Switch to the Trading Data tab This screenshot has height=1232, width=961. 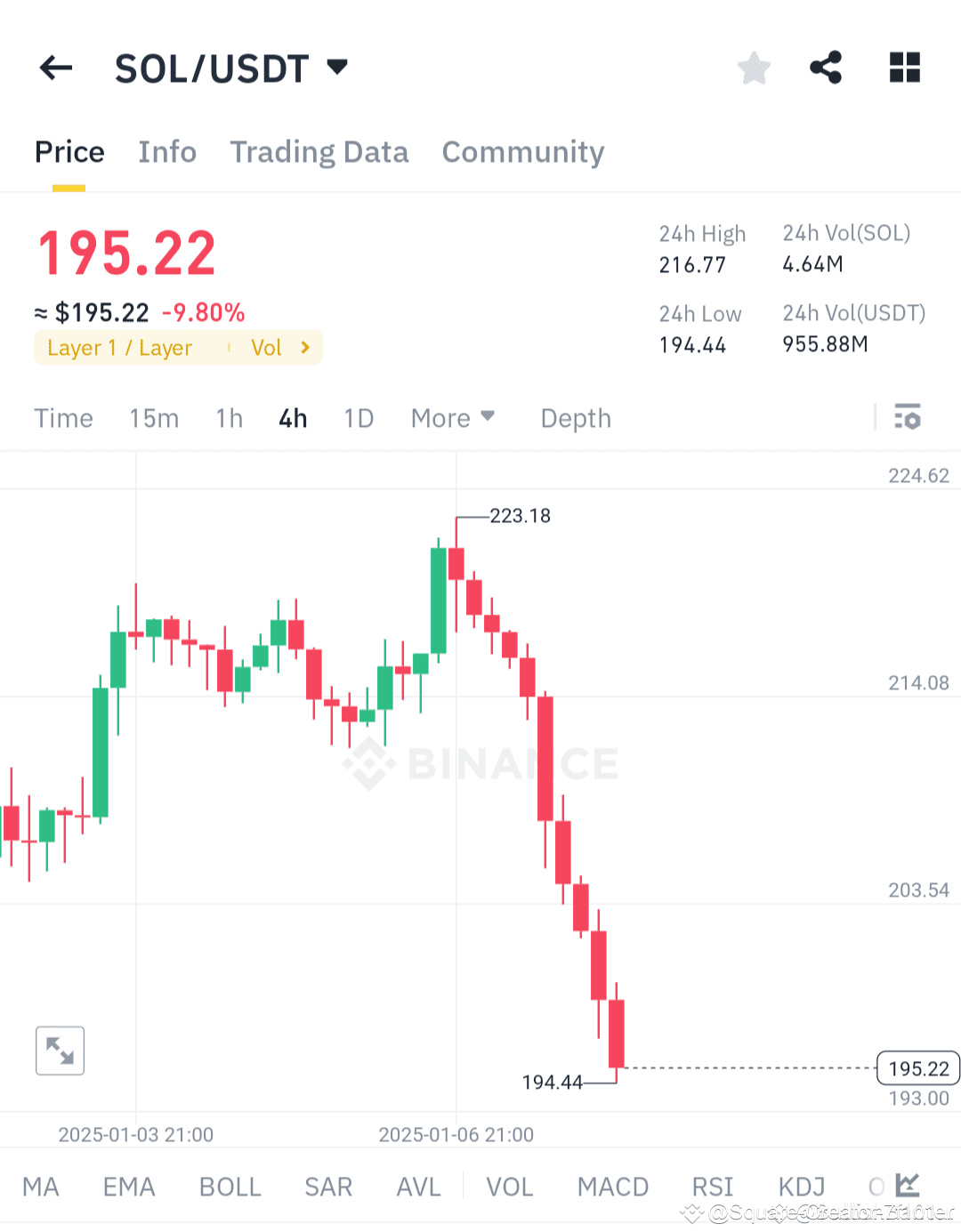pos(319,152)
